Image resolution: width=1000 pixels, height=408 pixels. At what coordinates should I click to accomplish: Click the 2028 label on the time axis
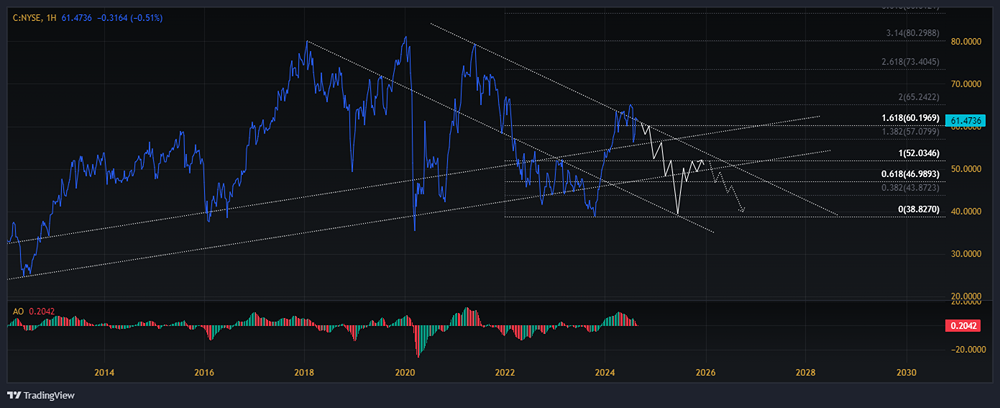806,372
